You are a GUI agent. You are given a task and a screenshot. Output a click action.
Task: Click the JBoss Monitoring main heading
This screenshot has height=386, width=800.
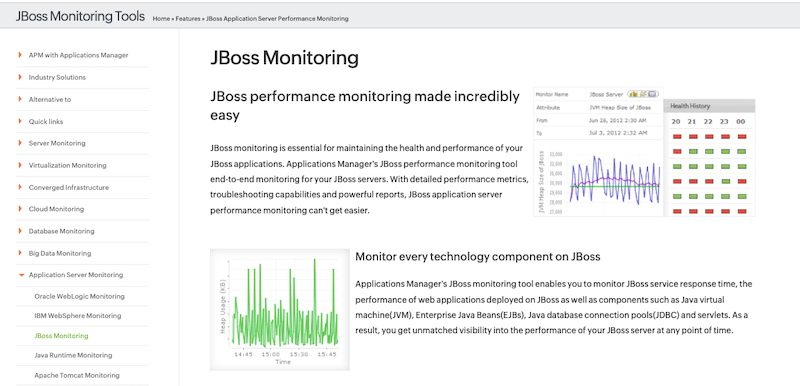click(285, 58)
